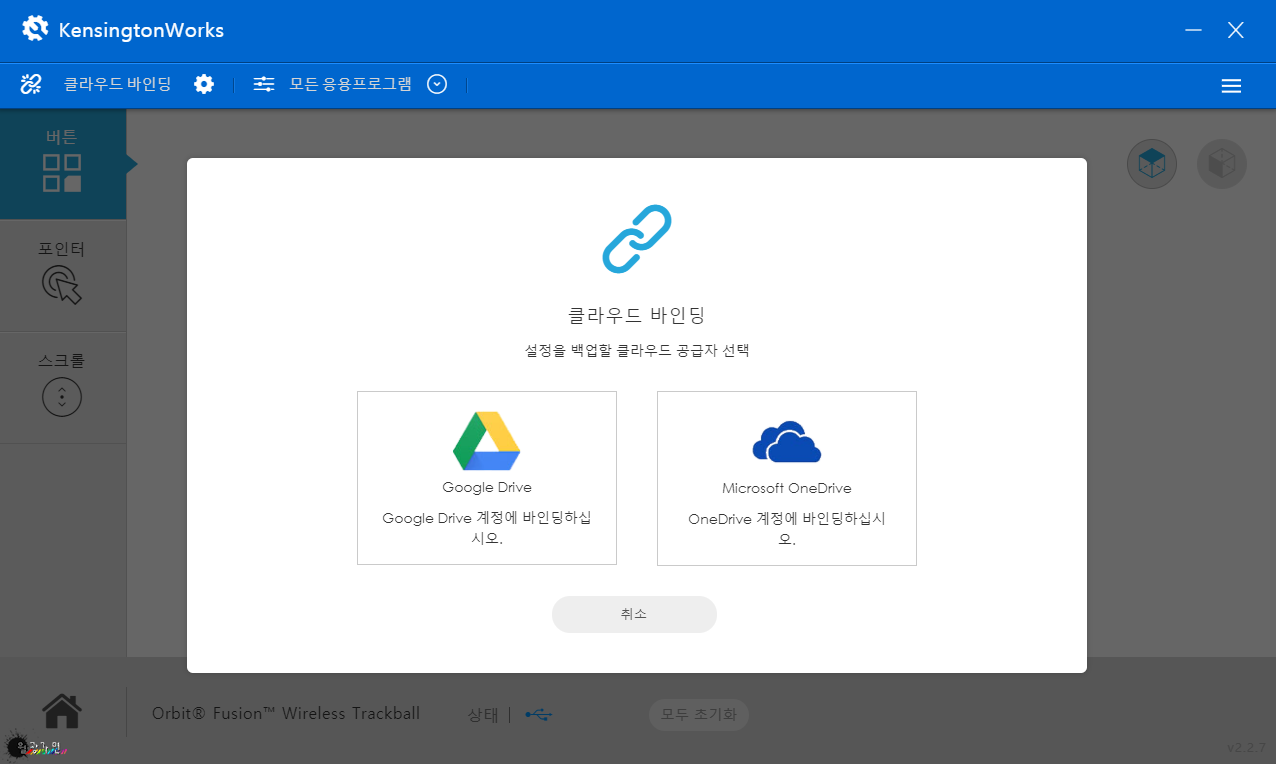Select the 스크롤 tab
Viewport: 1276px width, 764px height.
(x=63, y=388)
